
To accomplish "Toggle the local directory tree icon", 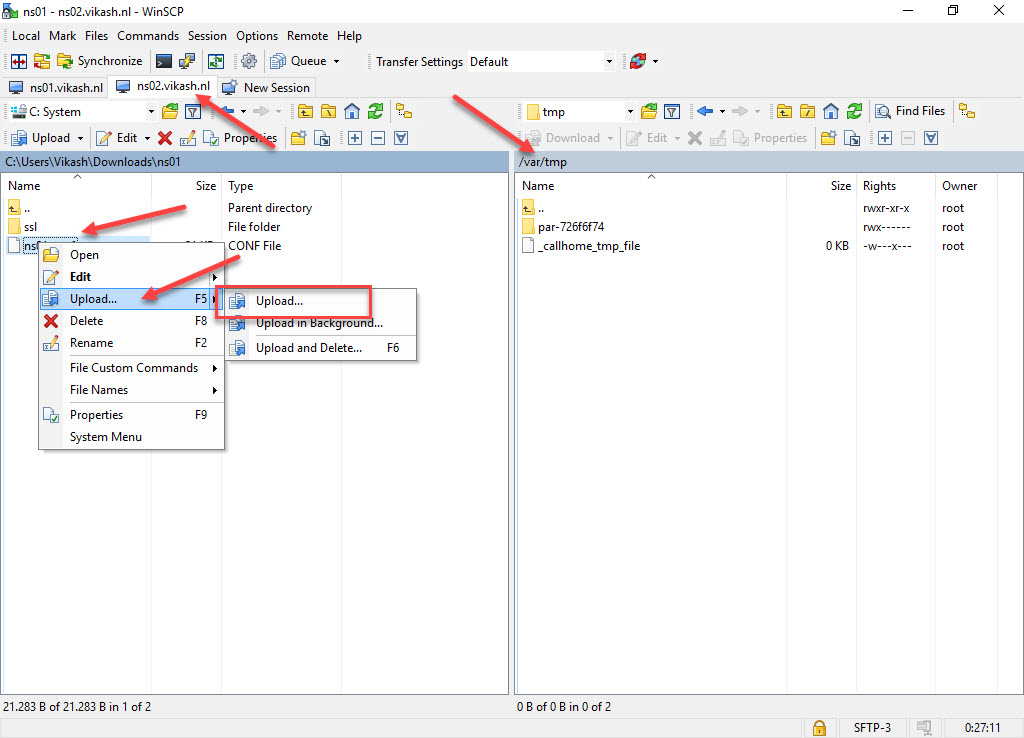I will [x=404, y=112].
